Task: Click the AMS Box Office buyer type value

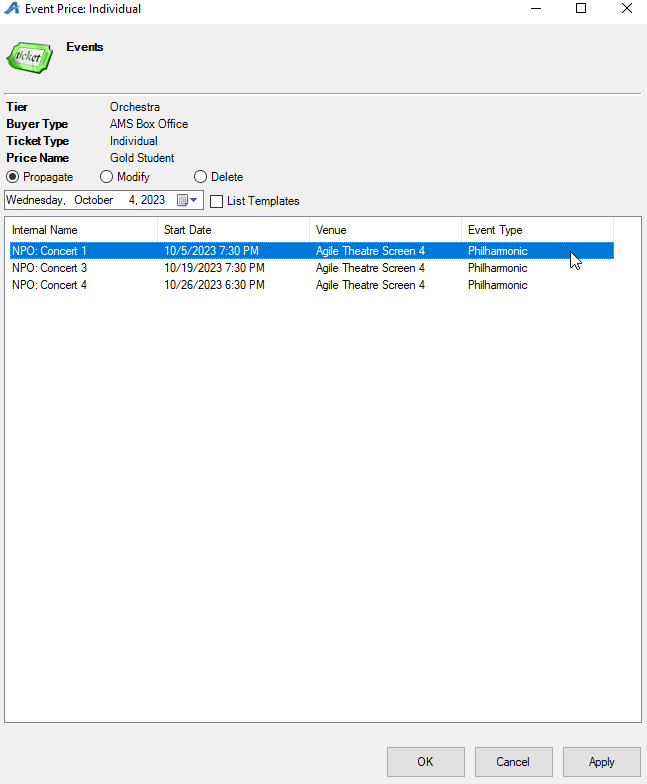Action: (x=149, y=124)
